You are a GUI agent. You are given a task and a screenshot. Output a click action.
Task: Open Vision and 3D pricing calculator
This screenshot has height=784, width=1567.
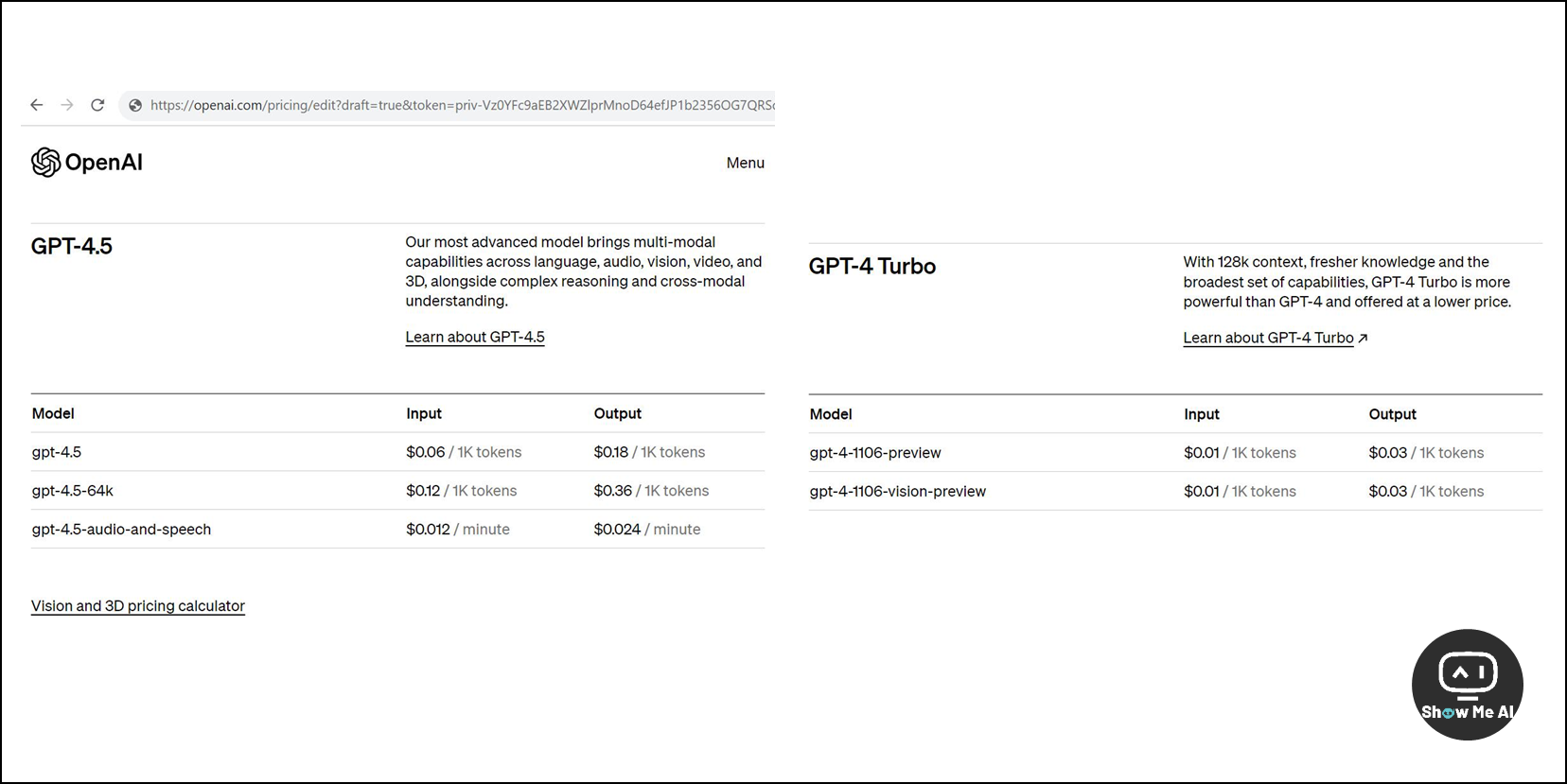tap(138, 606)
